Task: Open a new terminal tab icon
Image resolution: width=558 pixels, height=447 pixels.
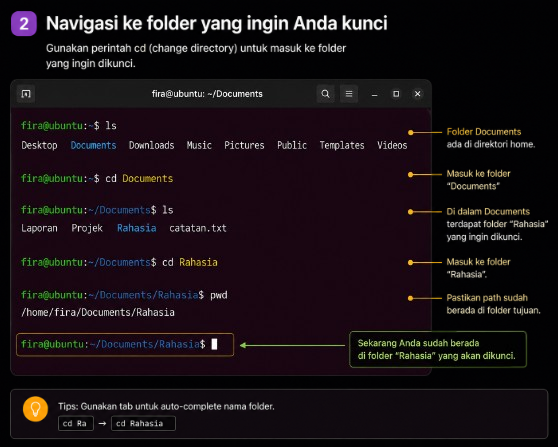Action: coord(26,94)
